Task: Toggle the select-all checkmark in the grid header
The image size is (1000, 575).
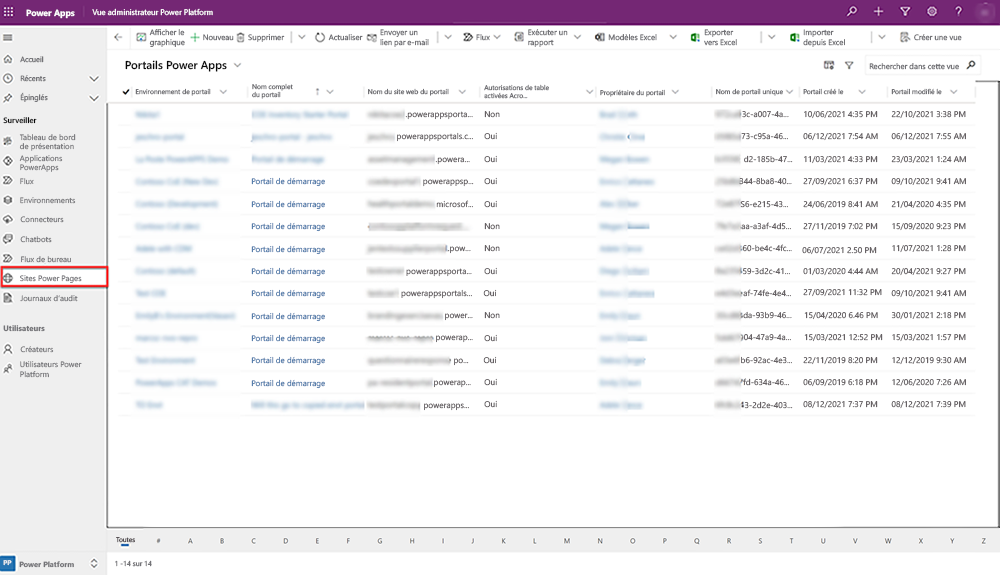Action: 126,92
